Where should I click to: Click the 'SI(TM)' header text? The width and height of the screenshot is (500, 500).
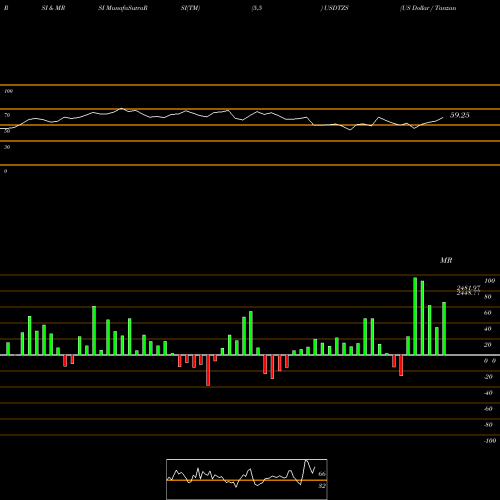190,8
